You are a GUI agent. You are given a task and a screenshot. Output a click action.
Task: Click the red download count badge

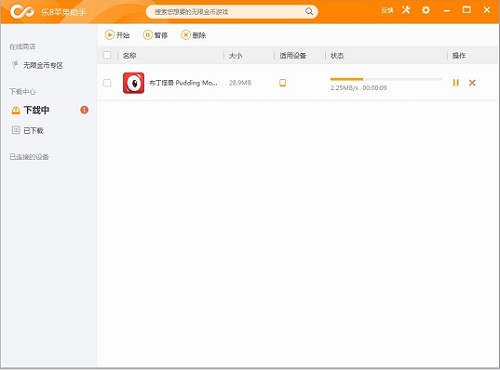pyautogui.click(x=84, y=110)
